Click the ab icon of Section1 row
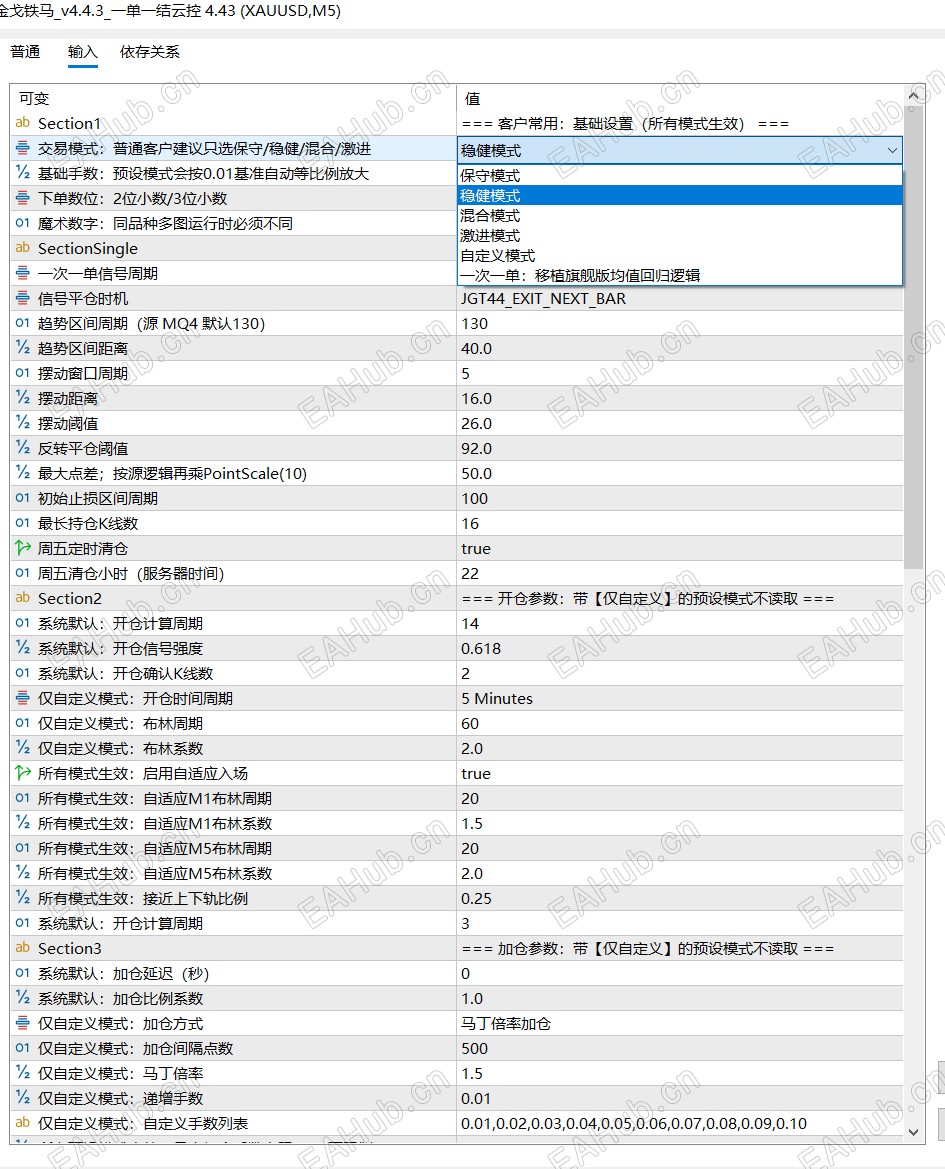This screenshot has width=945, height=1169. pyautogui.click(x=22, y=123)
